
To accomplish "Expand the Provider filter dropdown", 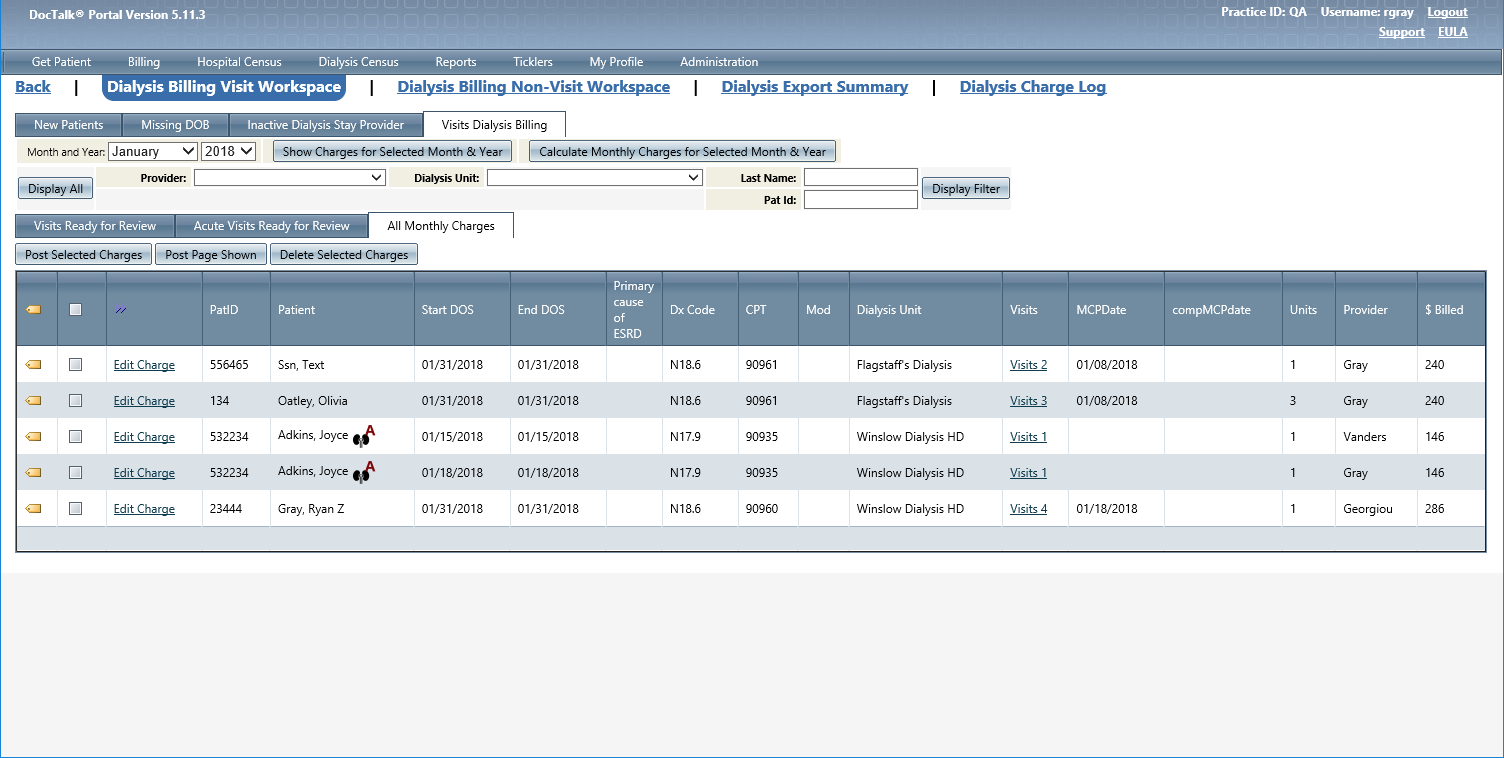I will [289, 178].
